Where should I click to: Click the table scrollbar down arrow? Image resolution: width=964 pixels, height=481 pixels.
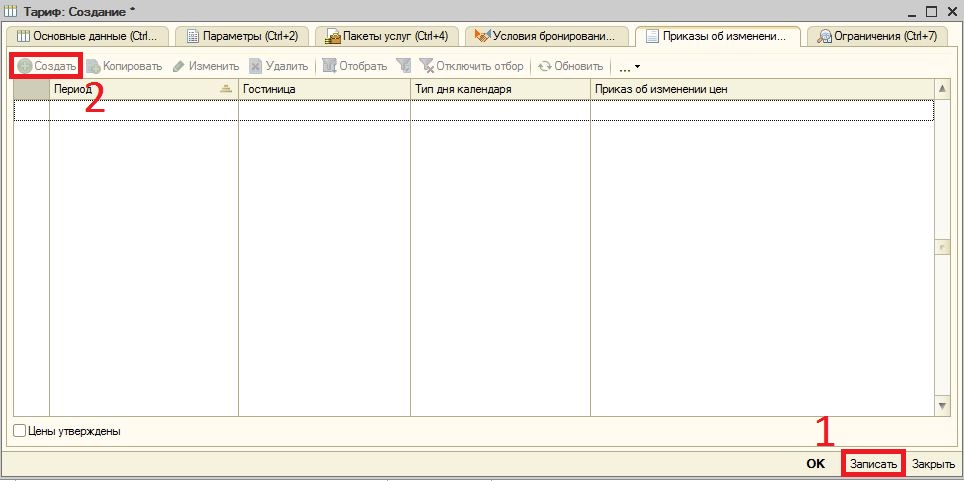[942, 407]
